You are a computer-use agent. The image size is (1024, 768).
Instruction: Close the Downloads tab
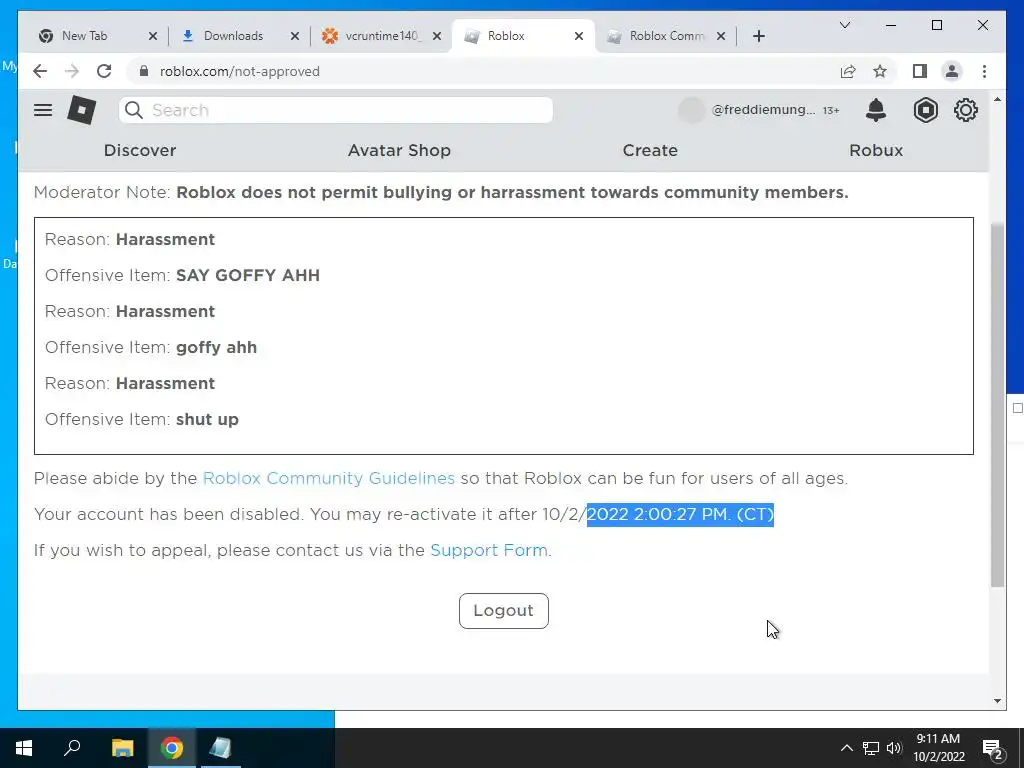[x=295, y=36]
